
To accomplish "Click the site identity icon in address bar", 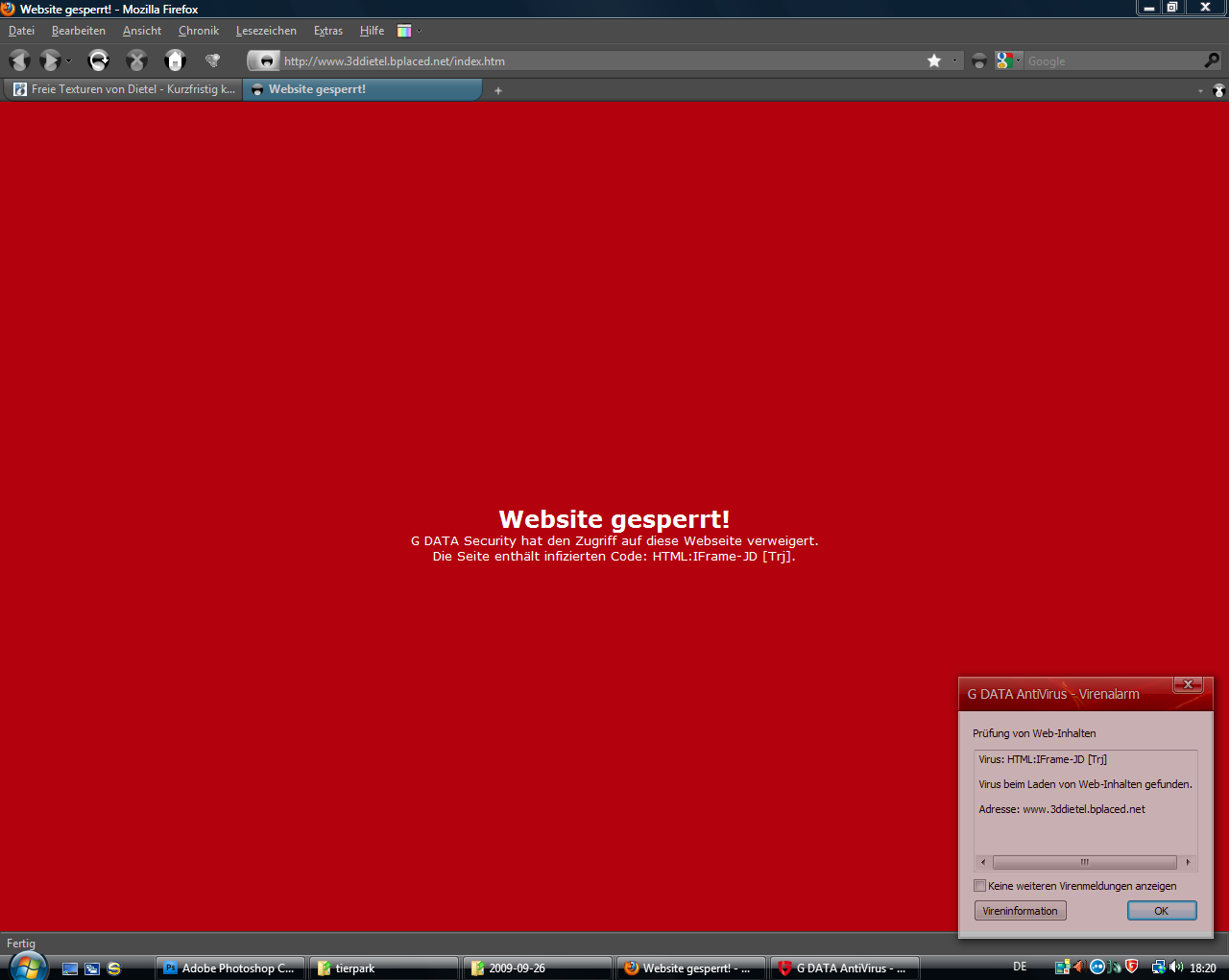I will pyautogui.click(x=262, y=60).
